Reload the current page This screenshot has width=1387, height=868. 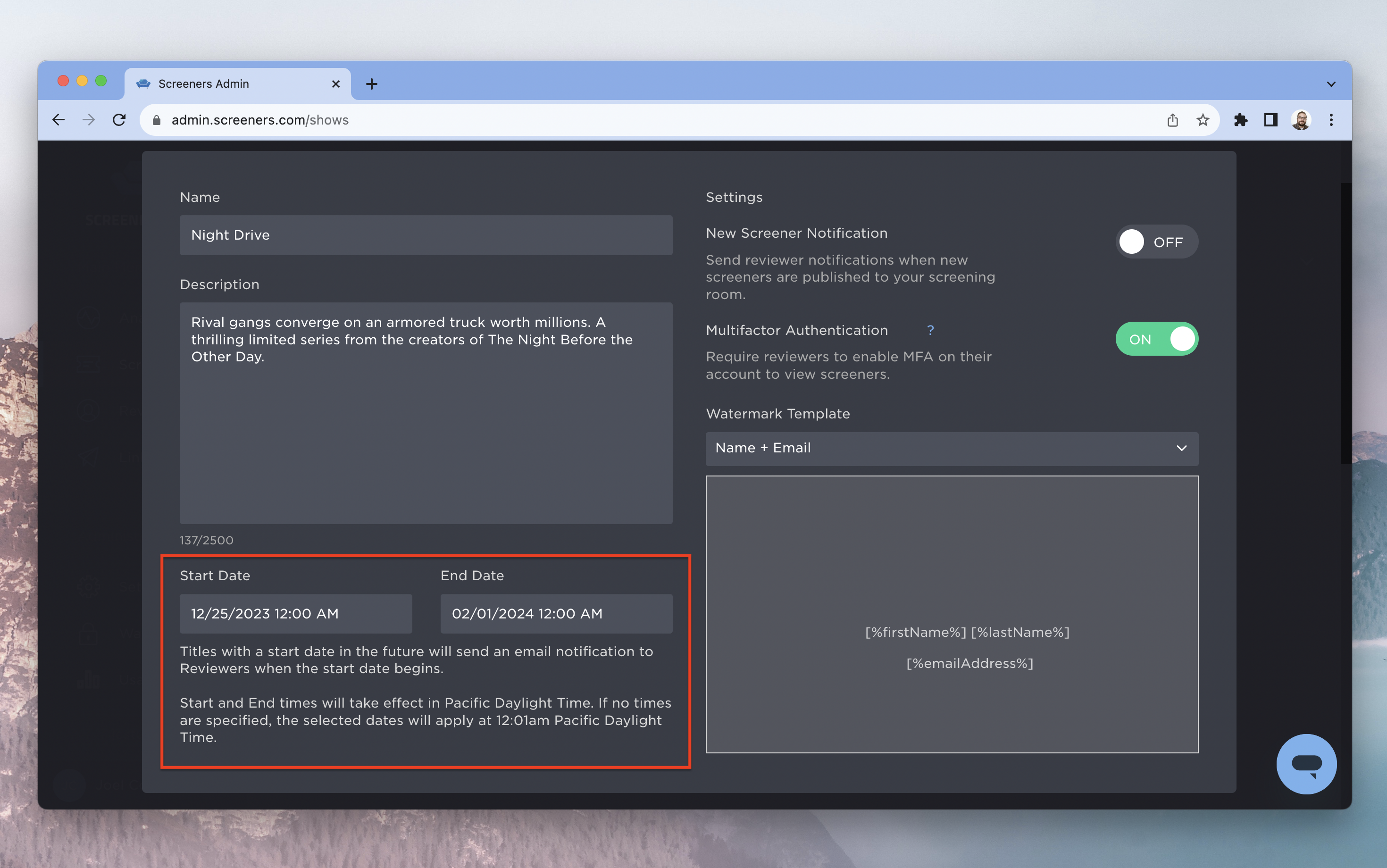point(119,120)
